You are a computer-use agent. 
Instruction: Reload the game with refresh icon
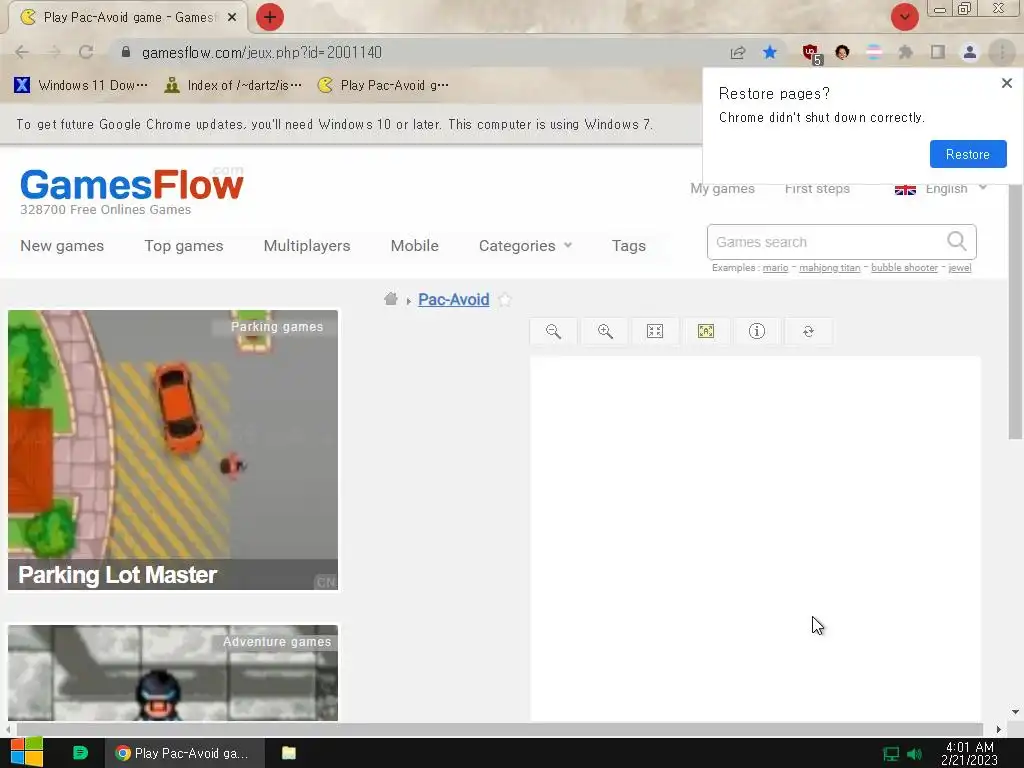(808, 331)
